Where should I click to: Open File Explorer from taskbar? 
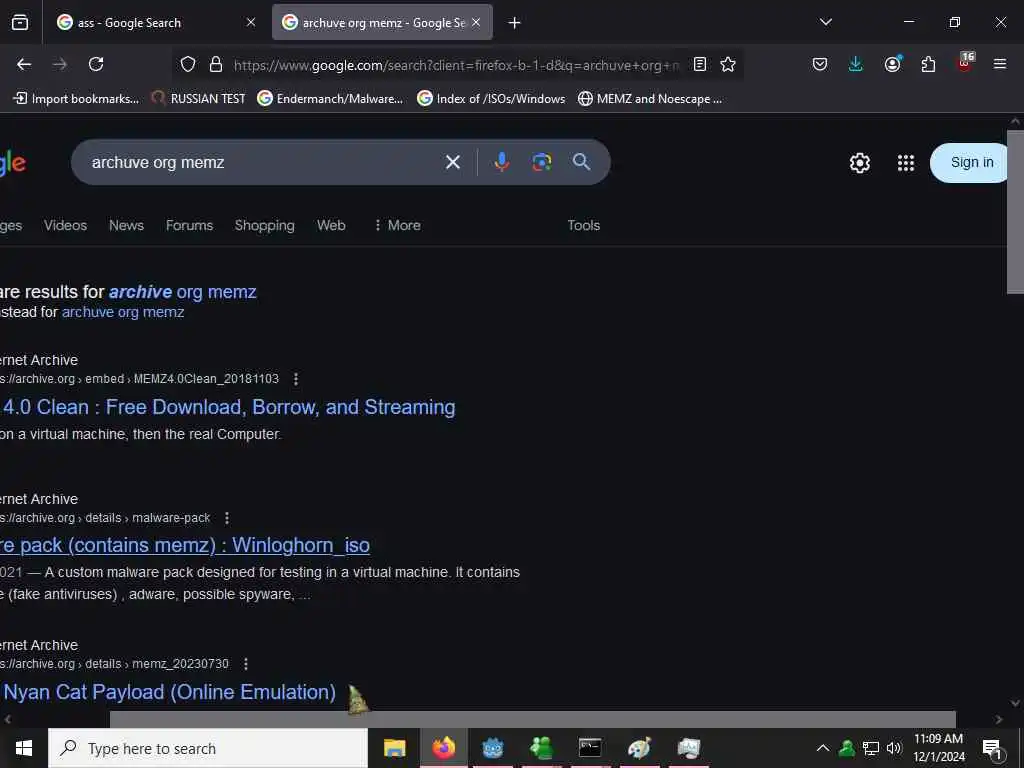(394, 748)
